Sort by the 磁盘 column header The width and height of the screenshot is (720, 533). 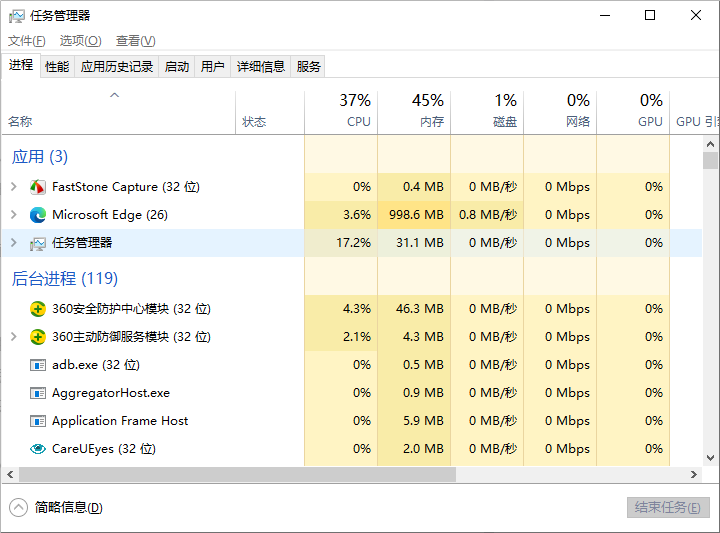tap(487, 112)
